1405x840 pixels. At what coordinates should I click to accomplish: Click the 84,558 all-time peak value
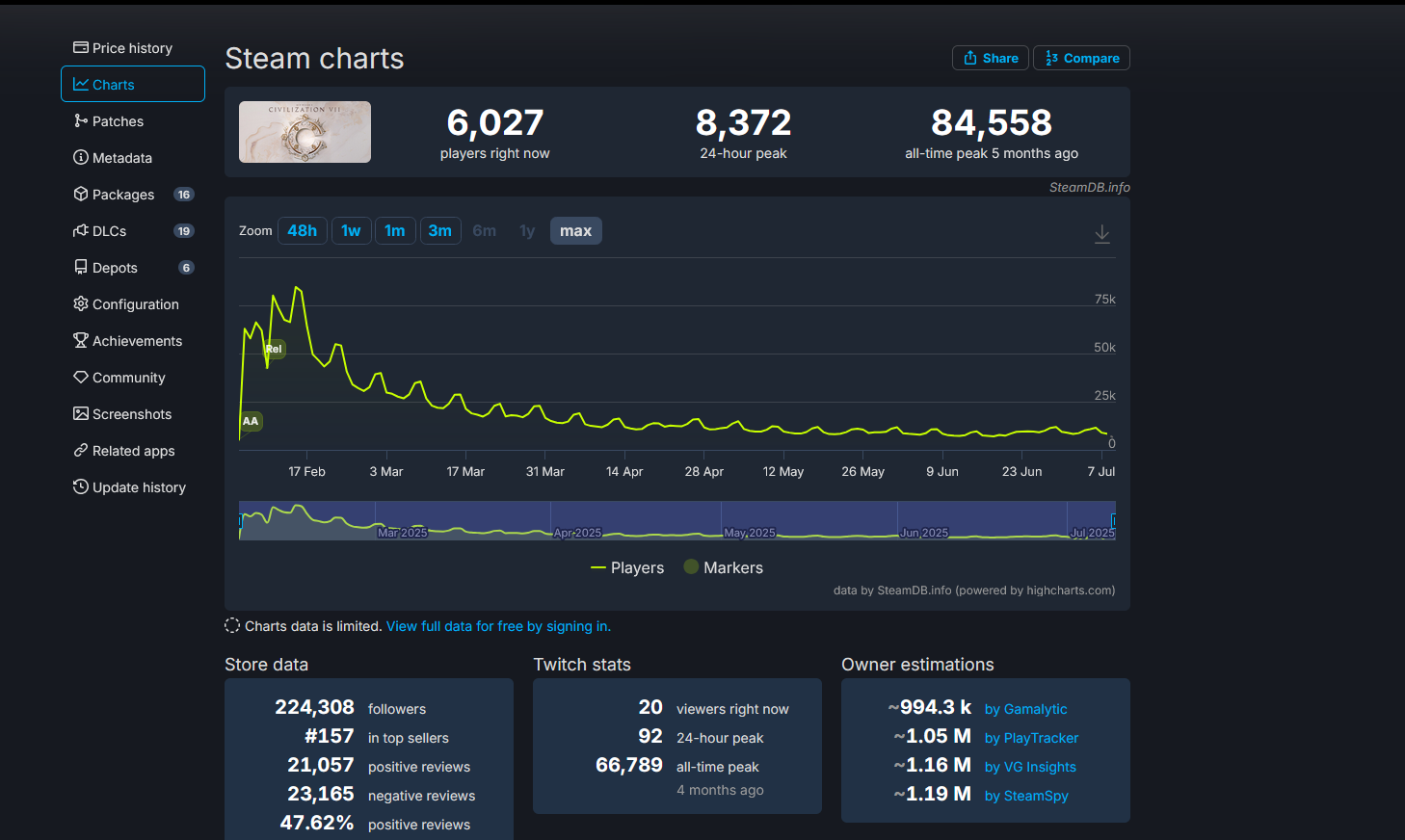[x=992, y=122]
